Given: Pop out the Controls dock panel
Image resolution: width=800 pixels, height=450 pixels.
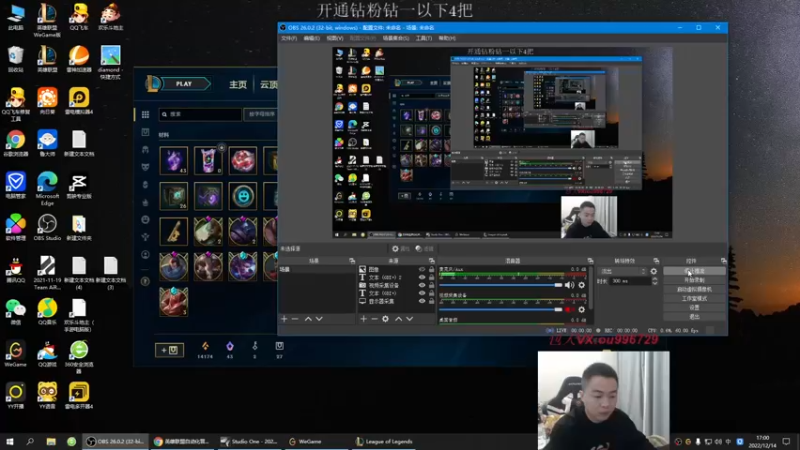Looking at the screenshot, I should click(x=723, y=261).
